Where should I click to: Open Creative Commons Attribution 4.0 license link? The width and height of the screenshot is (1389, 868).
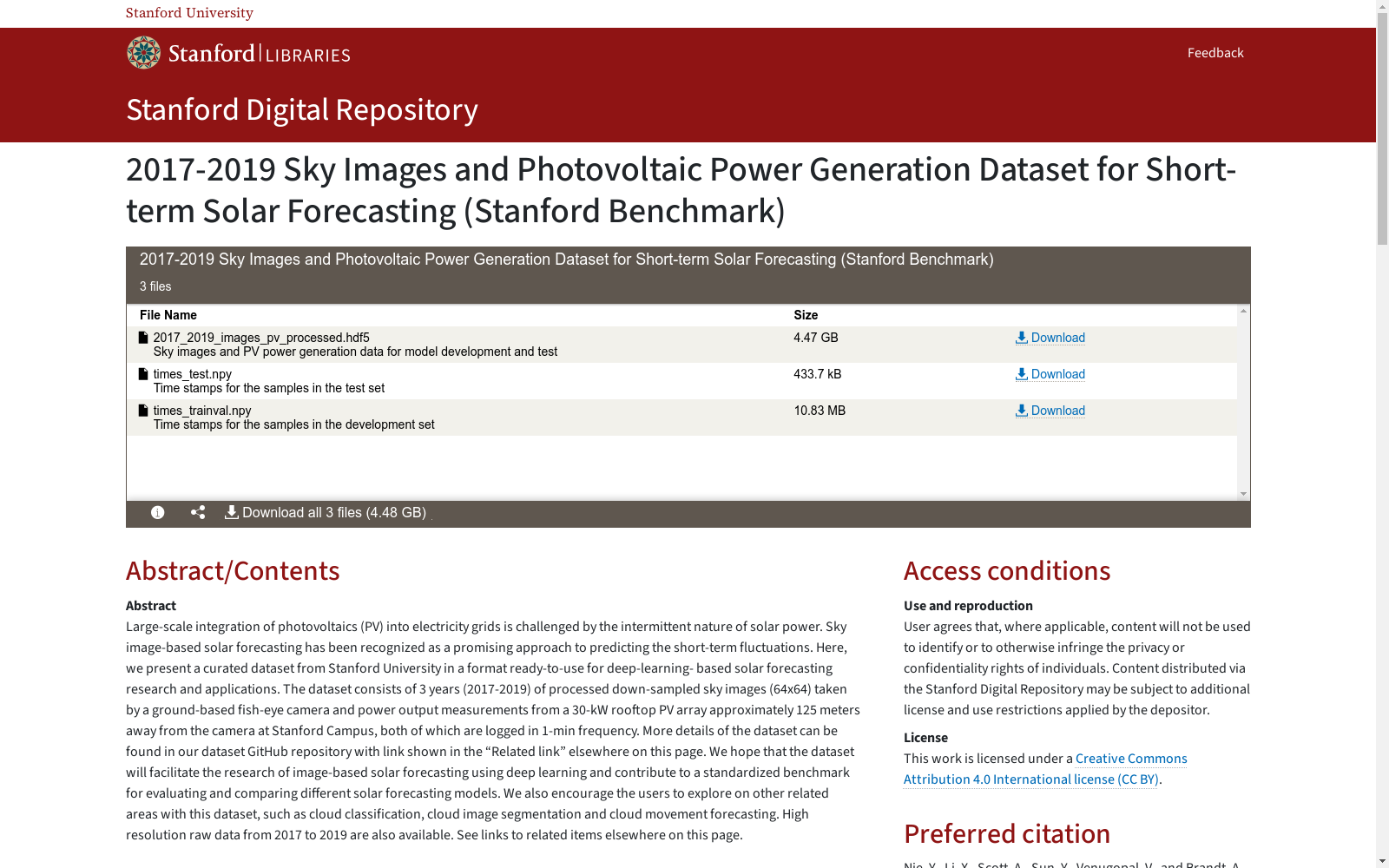click(1045, 769)
